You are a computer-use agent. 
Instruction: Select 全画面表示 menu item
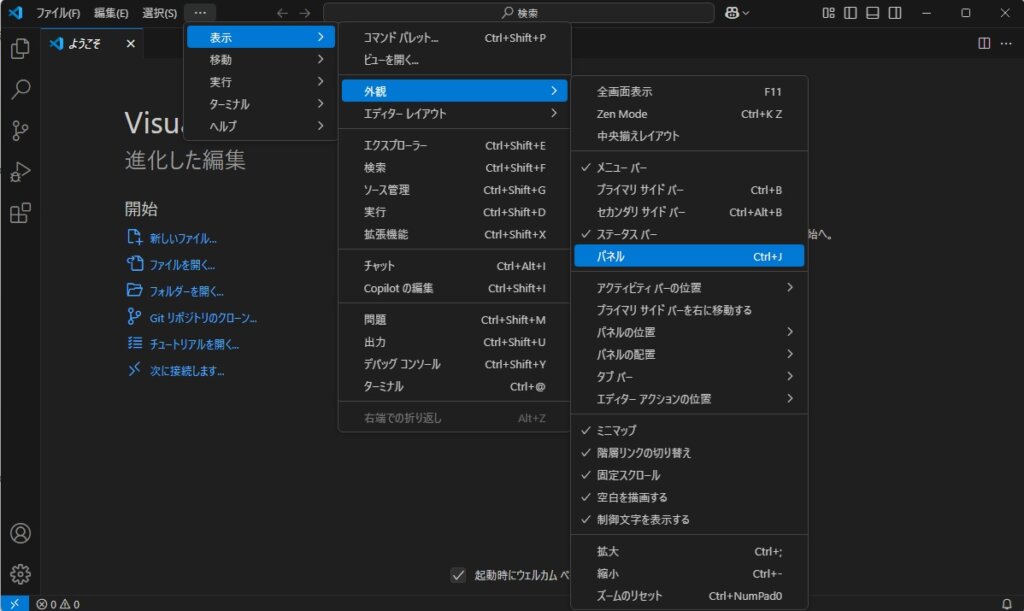coord(689,91)
